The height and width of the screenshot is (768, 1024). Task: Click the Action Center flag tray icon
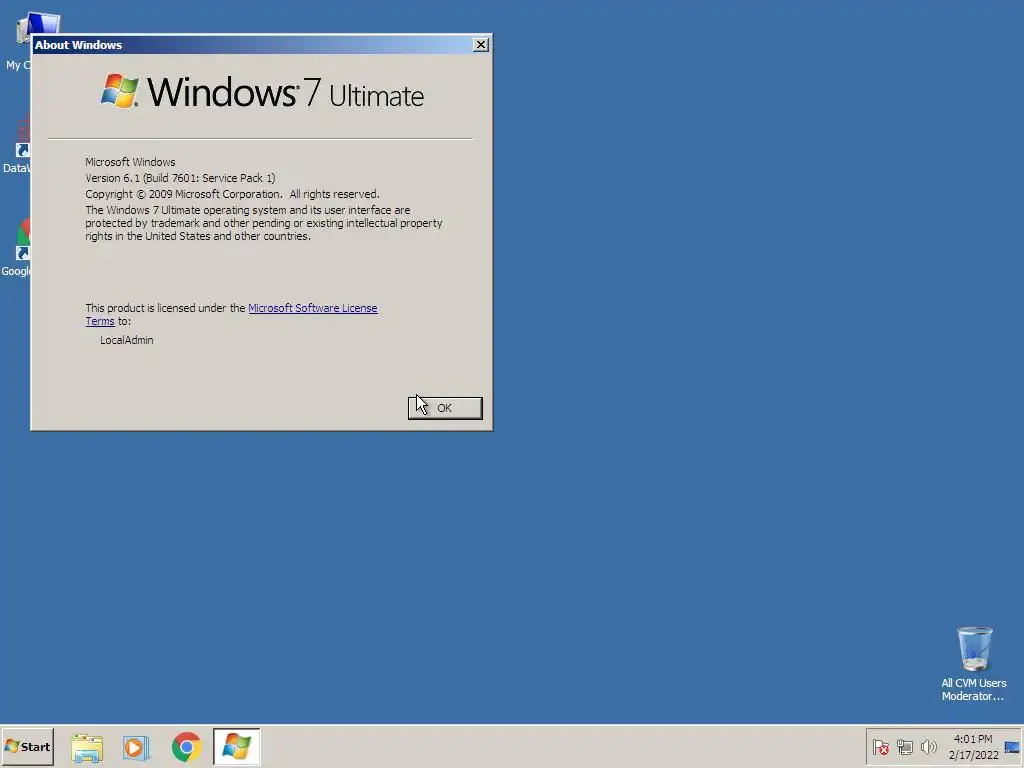coord(880,746)
